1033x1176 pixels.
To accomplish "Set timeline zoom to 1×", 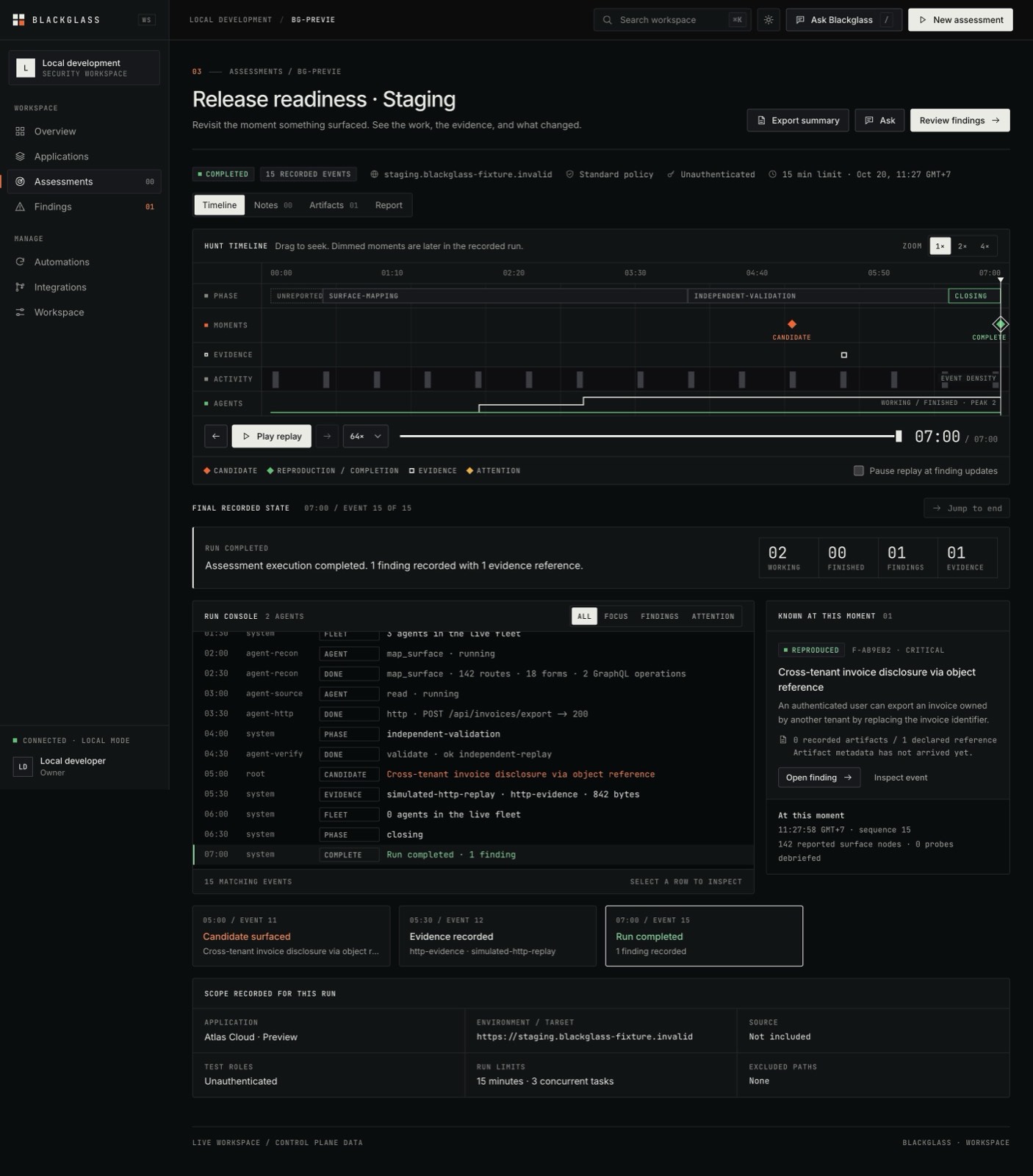I will click(940, 246).
